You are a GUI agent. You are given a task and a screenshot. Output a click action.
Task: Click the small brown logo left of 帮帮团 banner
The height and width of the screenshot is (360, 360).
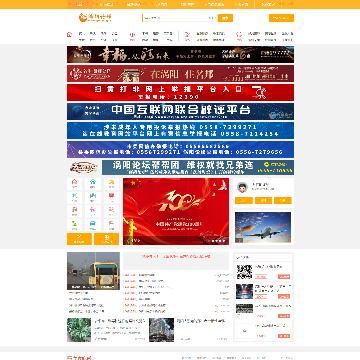pos(84,167)
